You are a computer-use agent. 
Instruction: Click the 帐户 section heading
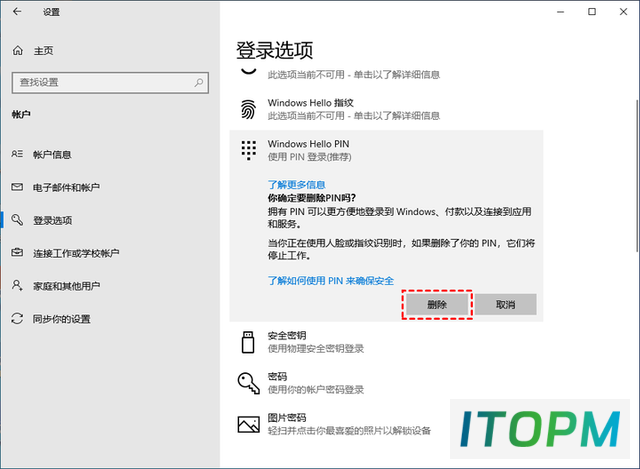click(21, 114)
